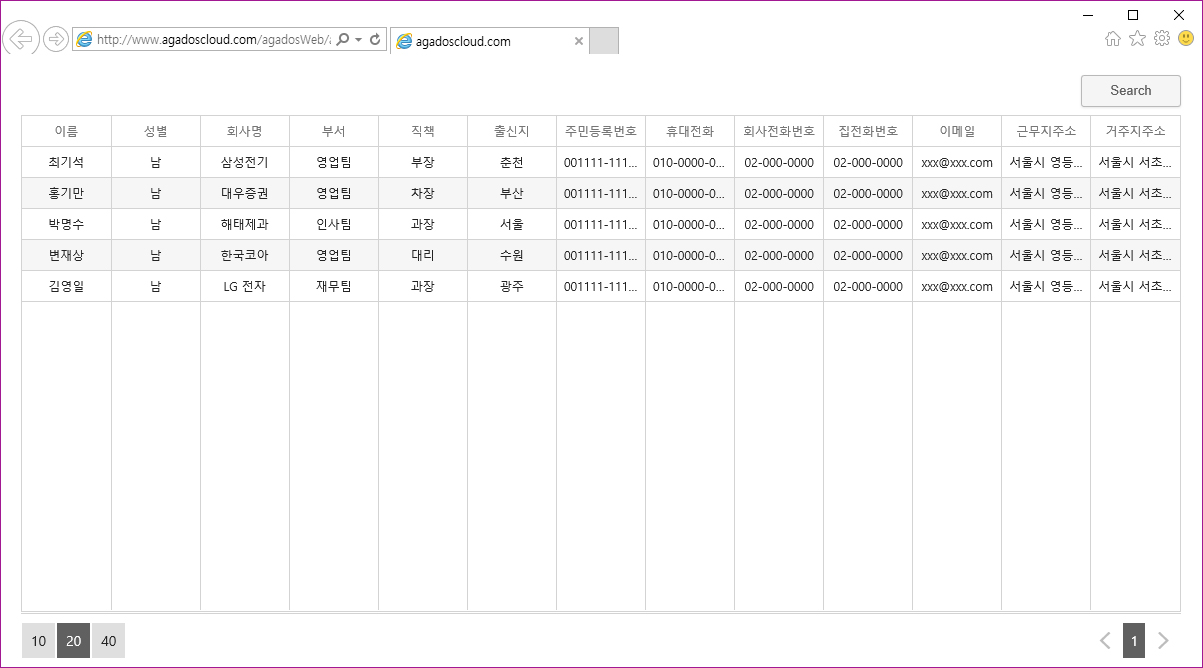Set page size to 40
Viewport: 1203px width, 668px height.
[108, 641]
